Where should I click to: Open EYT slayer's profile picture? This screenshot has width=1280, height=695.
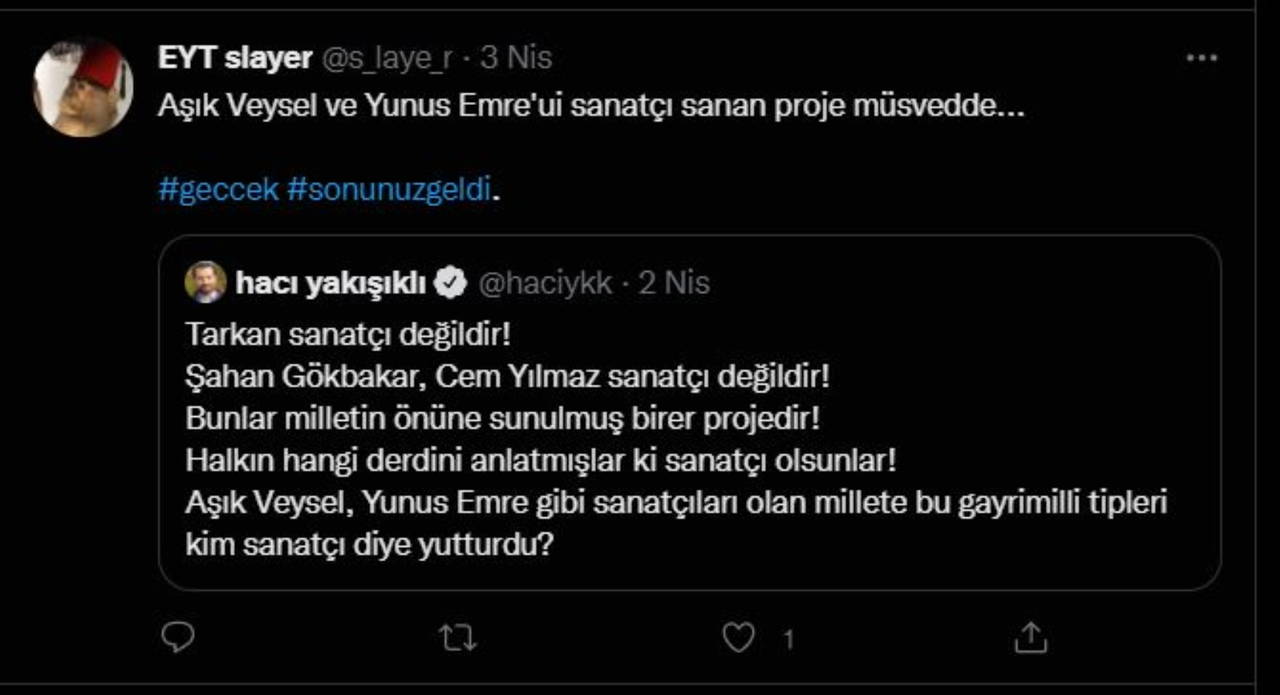(84, 88)
